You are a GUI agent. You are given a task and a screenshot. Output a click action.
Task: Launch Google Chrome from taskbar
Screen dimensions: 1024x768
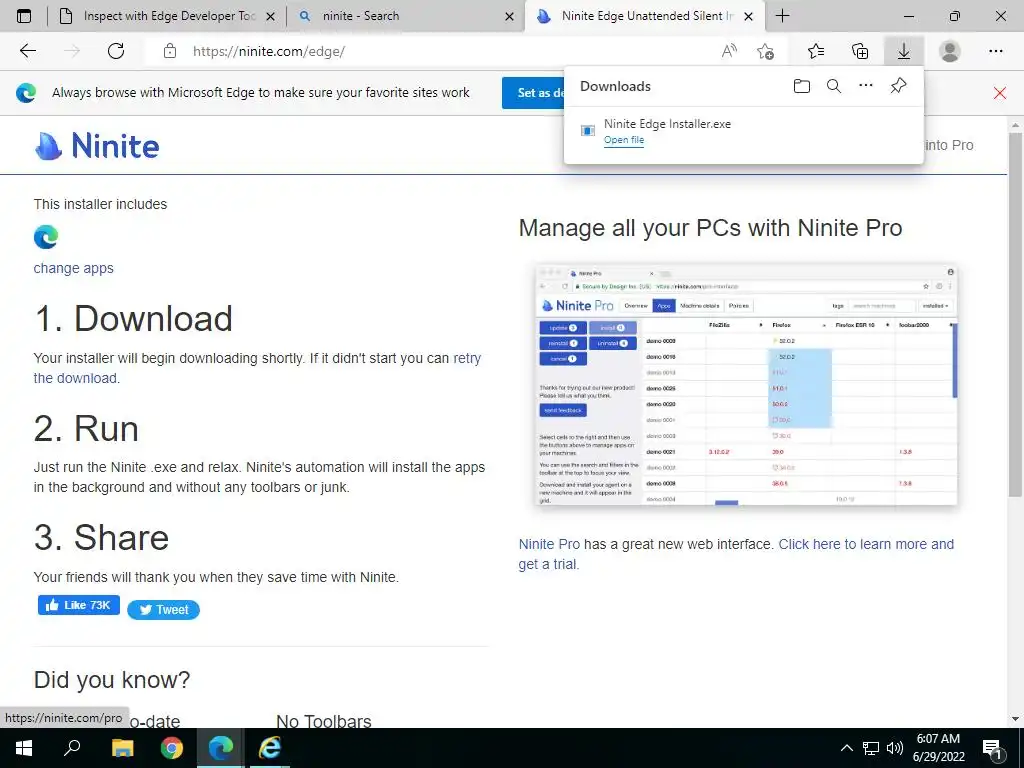(172, 748)
